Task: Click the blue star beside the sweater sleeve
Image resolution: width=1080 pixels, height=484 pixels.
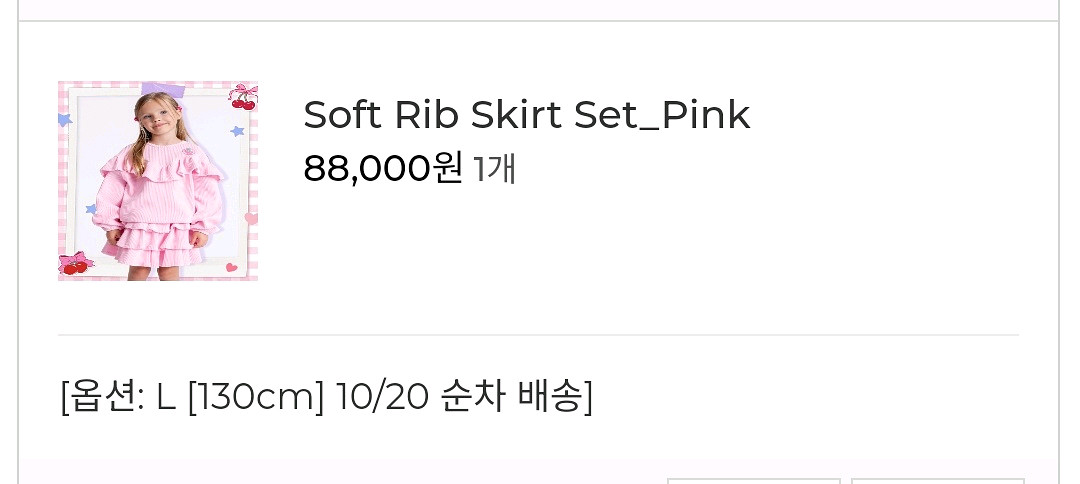Action: 91,209
